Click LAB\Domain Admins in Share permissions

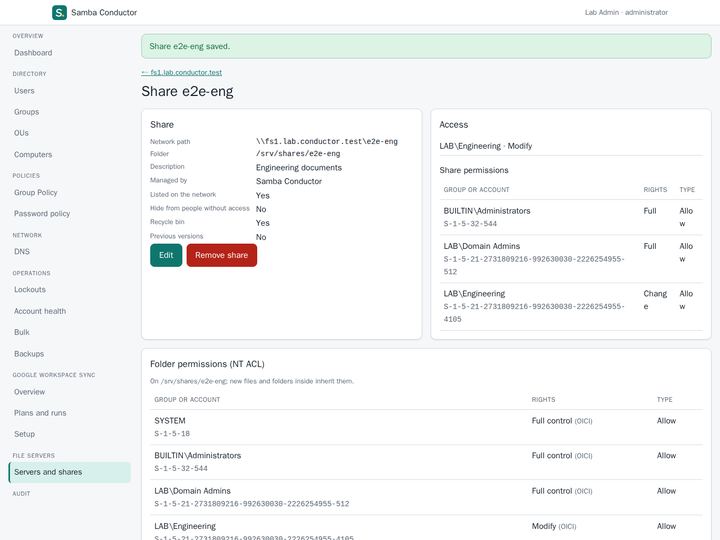[x=482, y=247]
